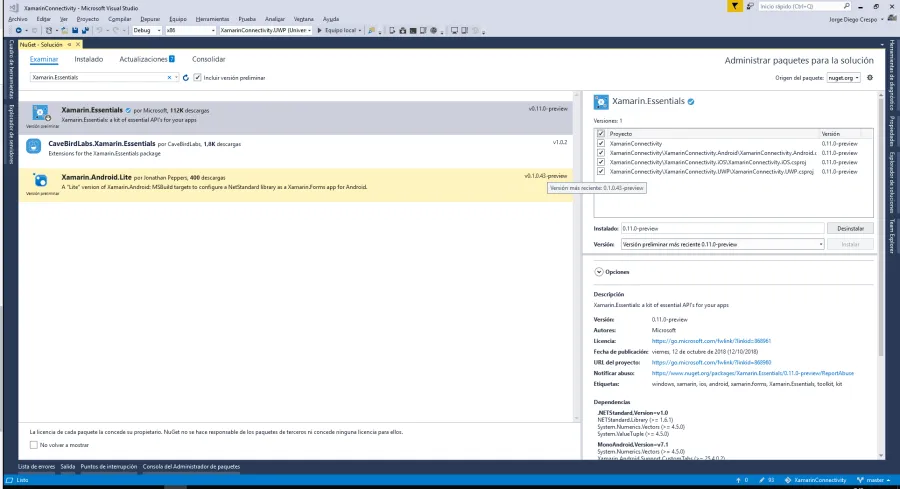Image resolution: width=900 pixels, height=489 pixels.
Task: Click the New Project toolbar icon
Action: pyautogui.click(x=49, y=30)
